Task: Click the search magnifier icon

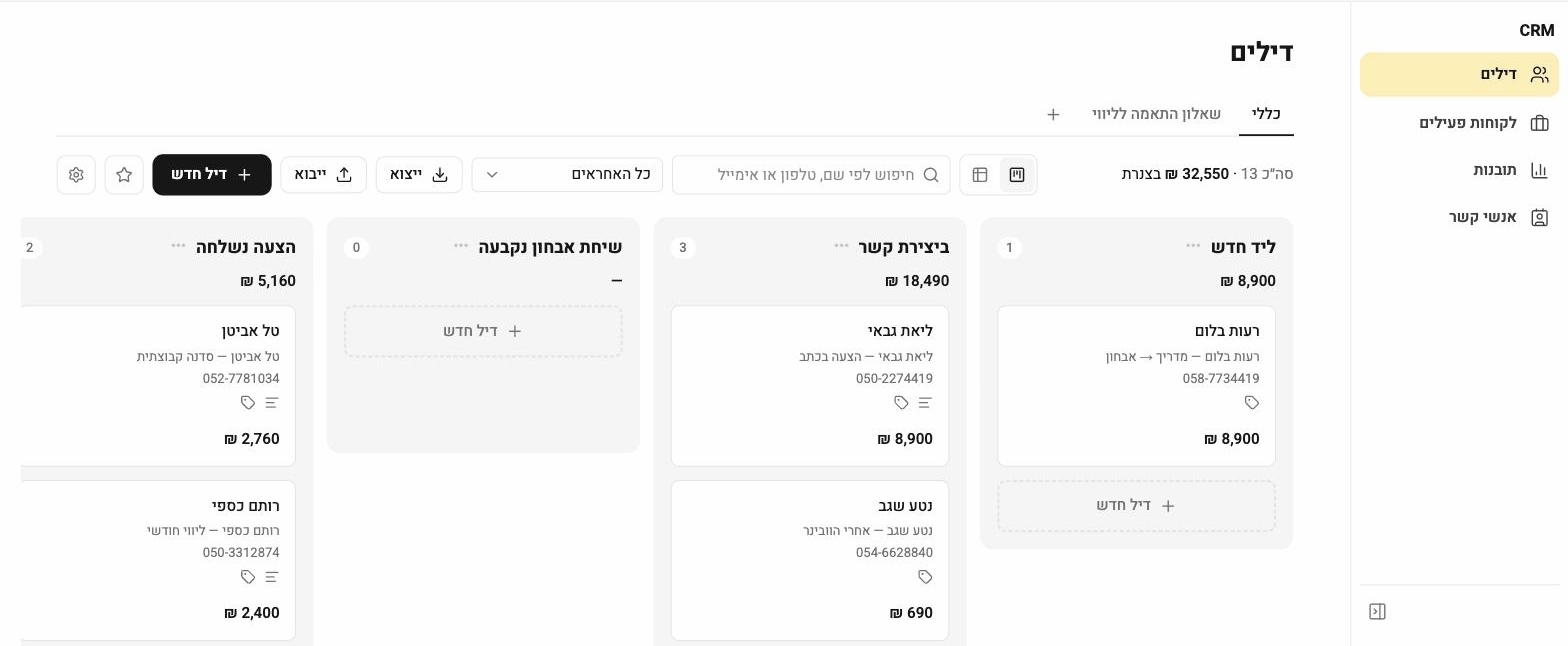Action: (931, 175)
